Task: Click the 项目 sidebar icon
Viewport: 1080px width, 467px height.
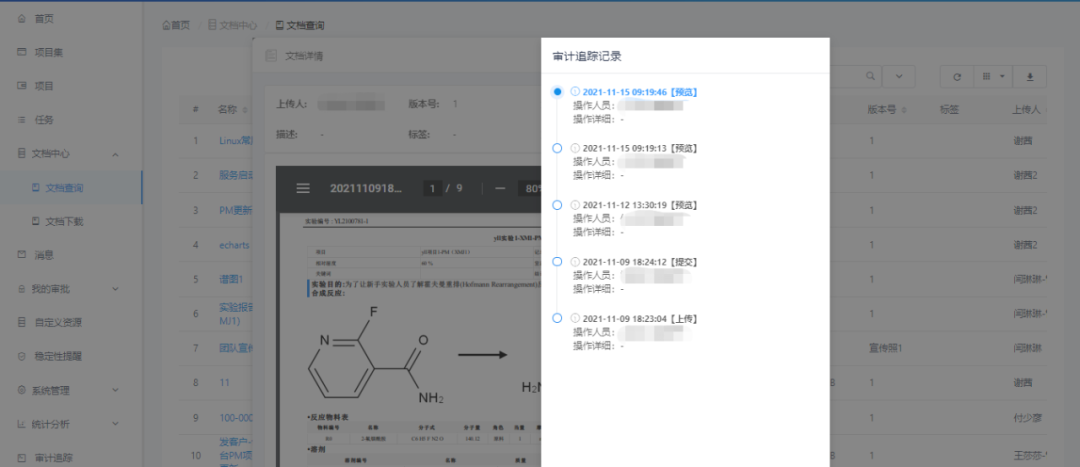Action: click(x=22, y=86)
